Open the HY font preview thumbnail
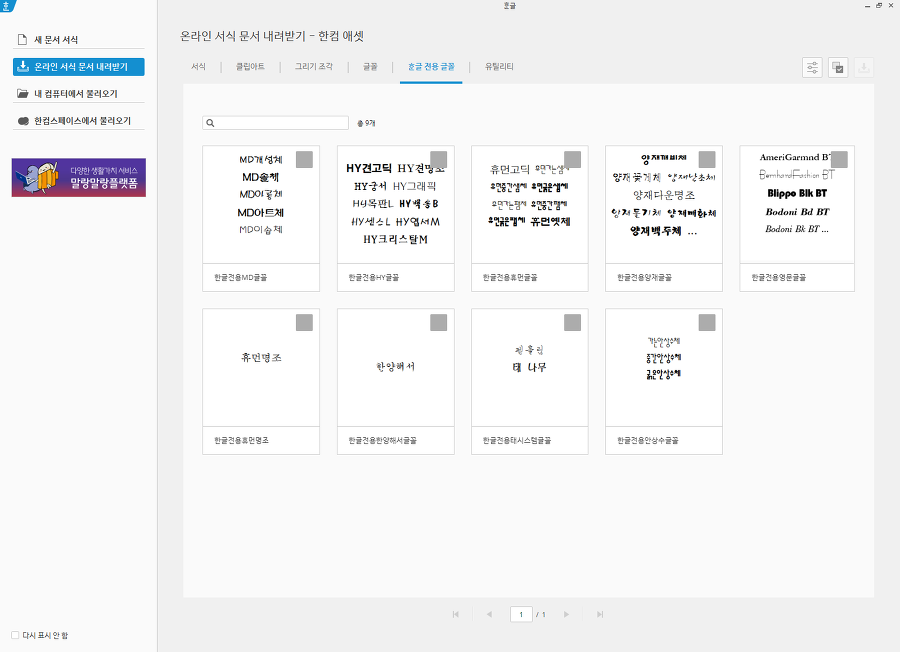This screenshot has height=652, width=900. coord(395,205)
